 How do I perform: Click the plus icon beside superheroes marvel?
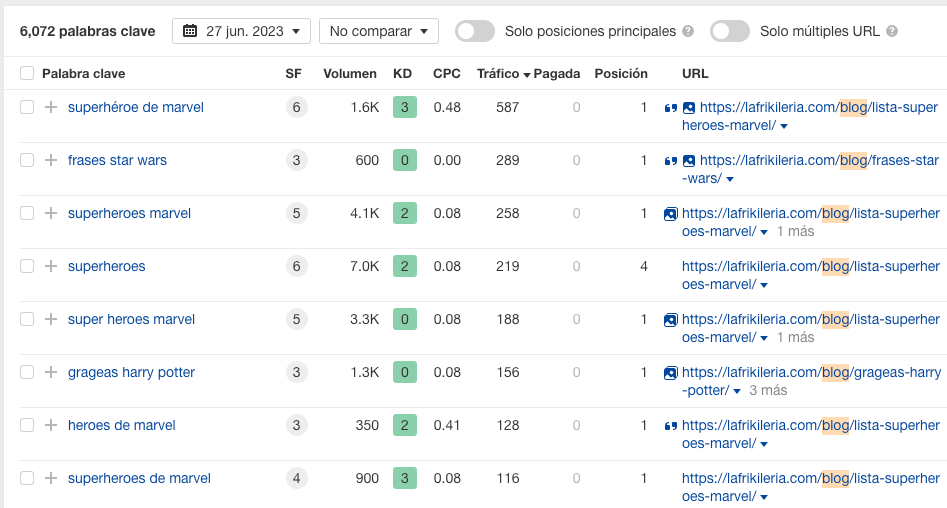pyautogui.click(x=51, y=213)
